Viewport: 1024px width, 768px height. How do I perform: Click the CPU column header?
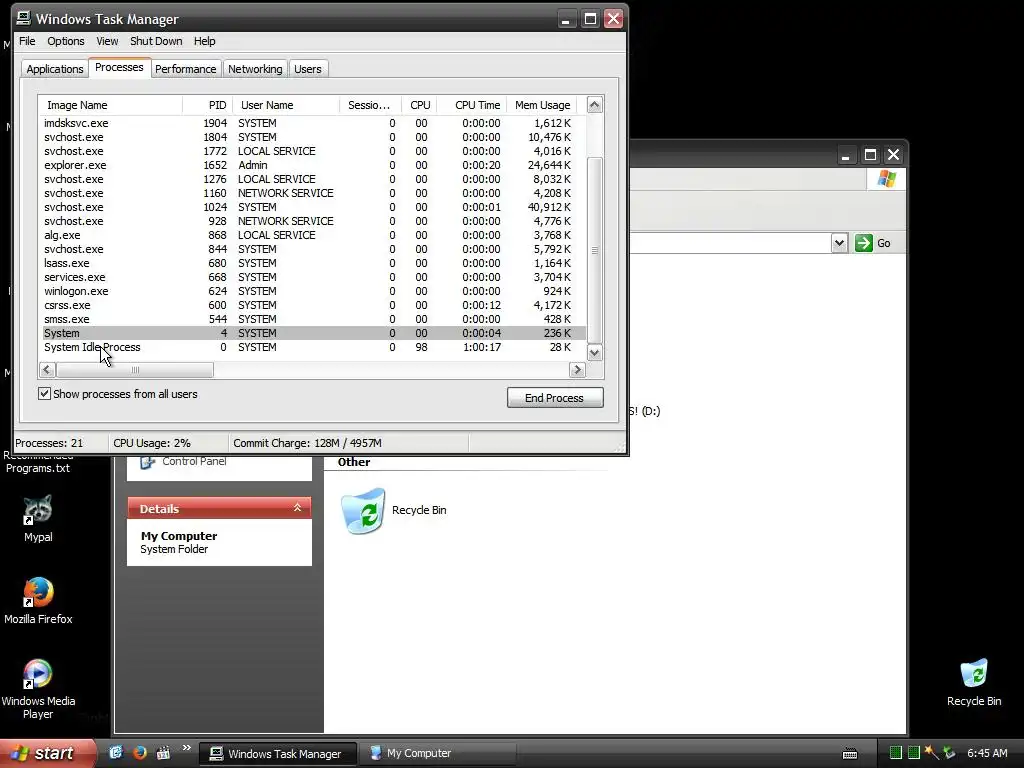(x=419, y=105)
